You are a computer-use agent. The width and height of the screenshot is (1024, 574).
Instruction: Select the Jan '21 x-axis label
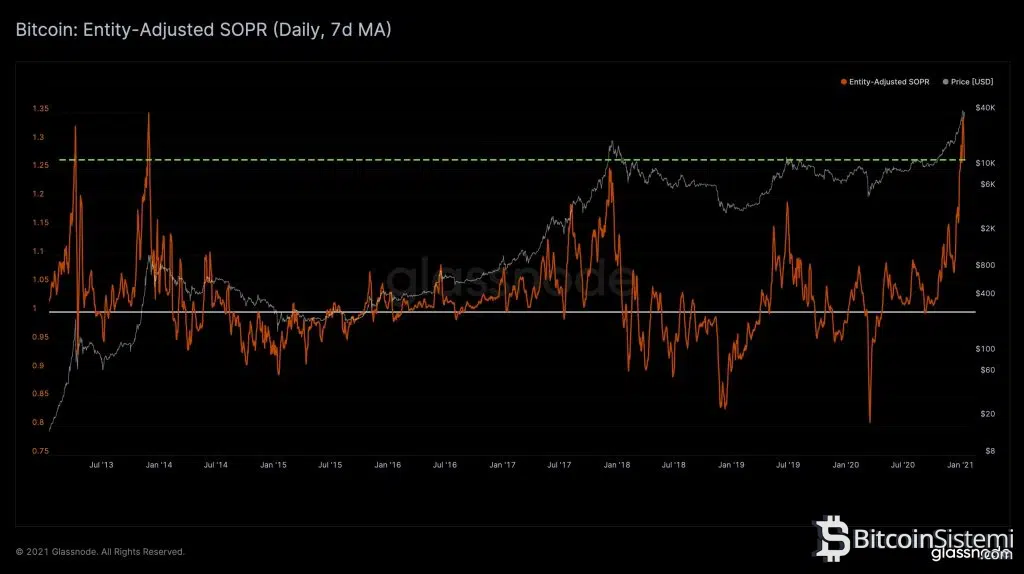tap(960, 465)
